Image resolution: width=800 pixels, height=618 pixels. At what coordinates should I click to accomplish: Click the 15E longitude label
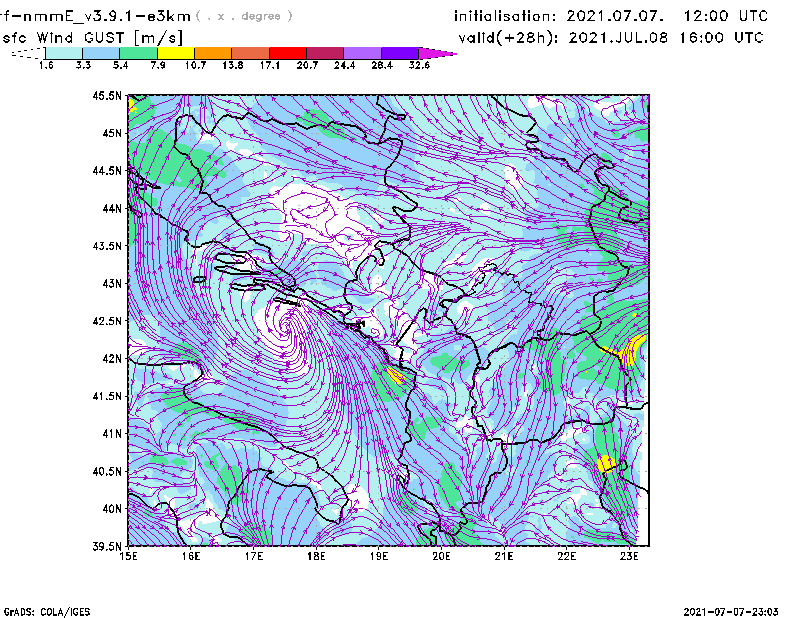128,556
